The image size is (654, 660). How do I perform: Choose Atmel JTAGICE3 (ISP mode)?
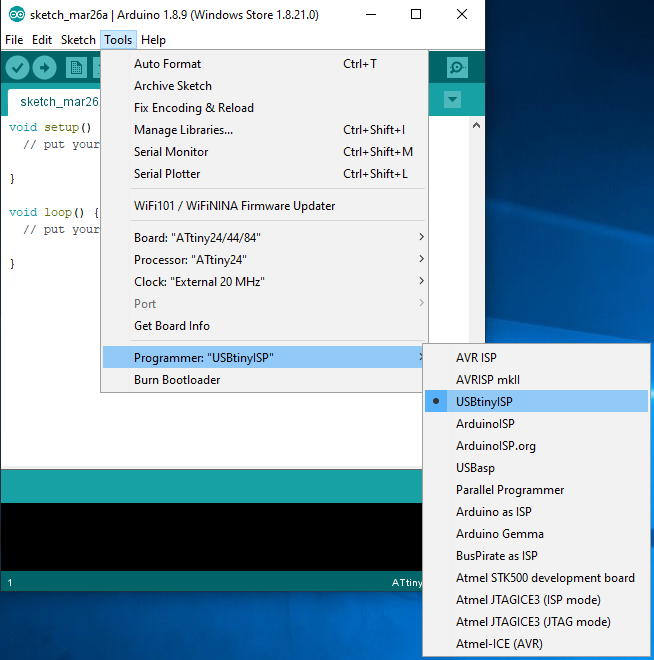pyautogui.click(x=536, y=600)
